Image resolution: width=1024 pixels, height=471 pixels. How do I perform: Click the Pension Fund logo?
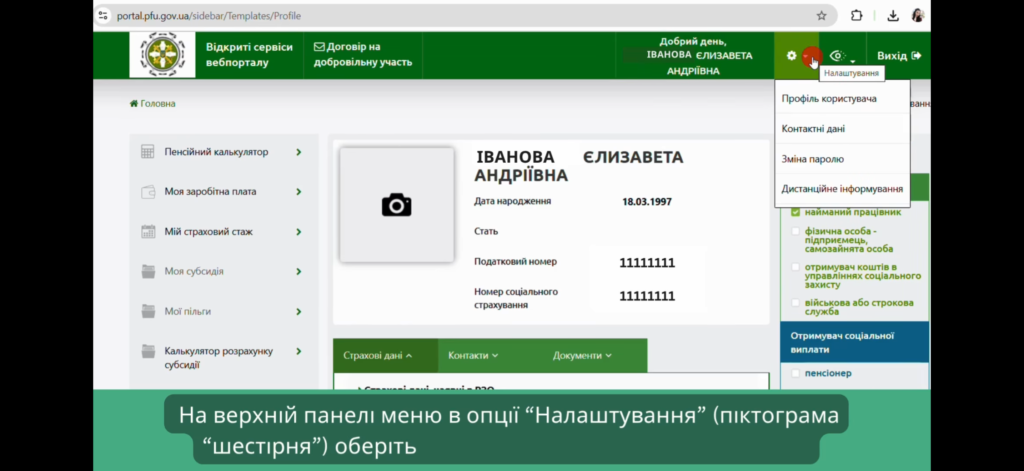click(161, 55)
